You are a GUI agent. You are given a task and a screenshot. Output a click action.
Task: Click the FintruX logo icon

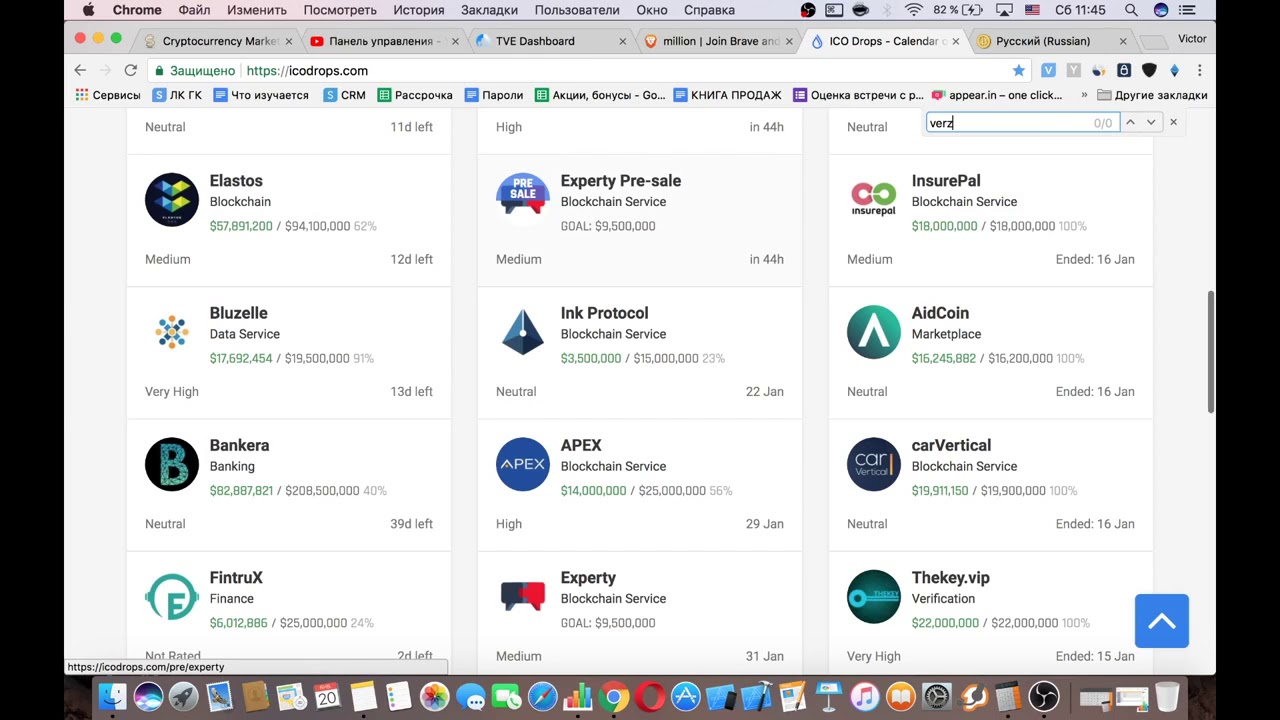pyautogui.click(x=172, y=597)
